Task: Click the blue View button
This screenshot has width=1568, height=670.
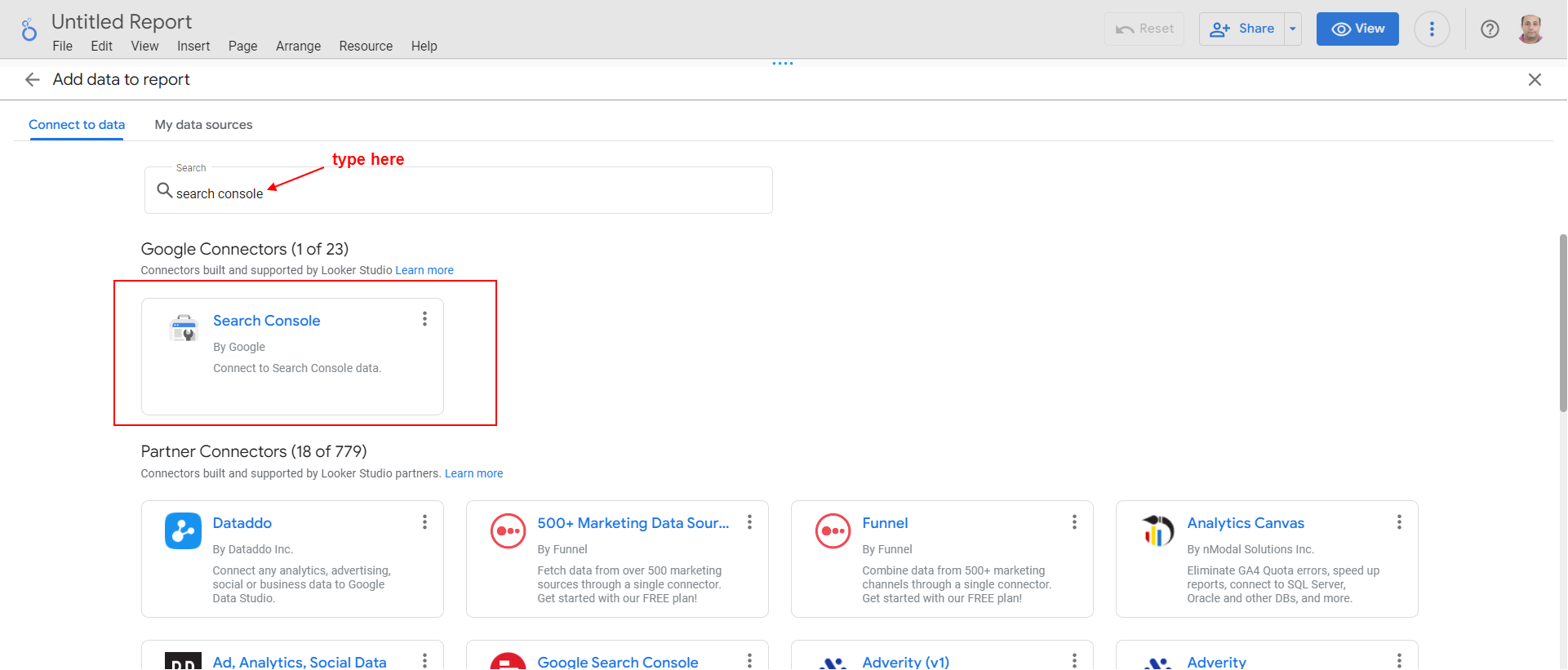Action: [1357, 29]
